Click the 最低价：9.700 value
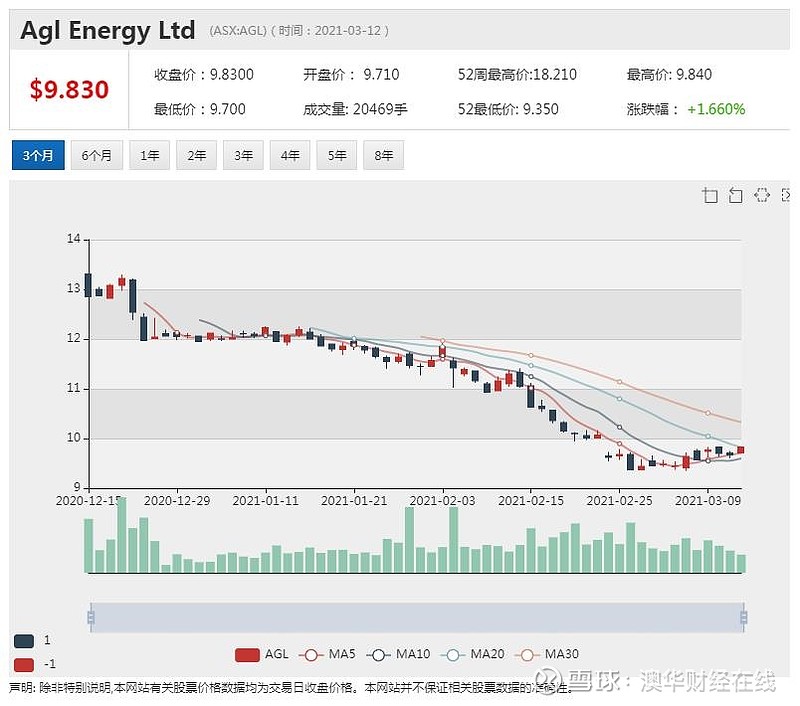The width and height of the screenshot is (800, 706). coord(199,109)
